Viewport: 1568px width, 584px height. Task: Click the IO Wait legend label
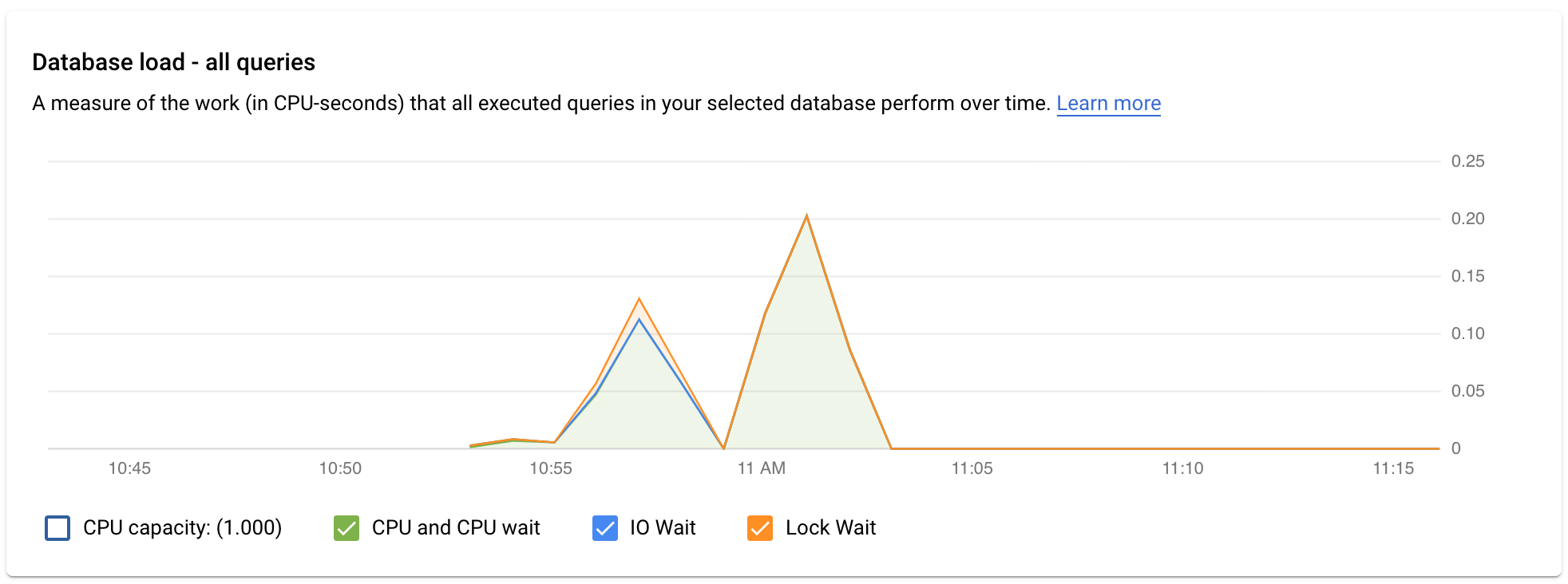pyautogui.click(x=663, y=528)
